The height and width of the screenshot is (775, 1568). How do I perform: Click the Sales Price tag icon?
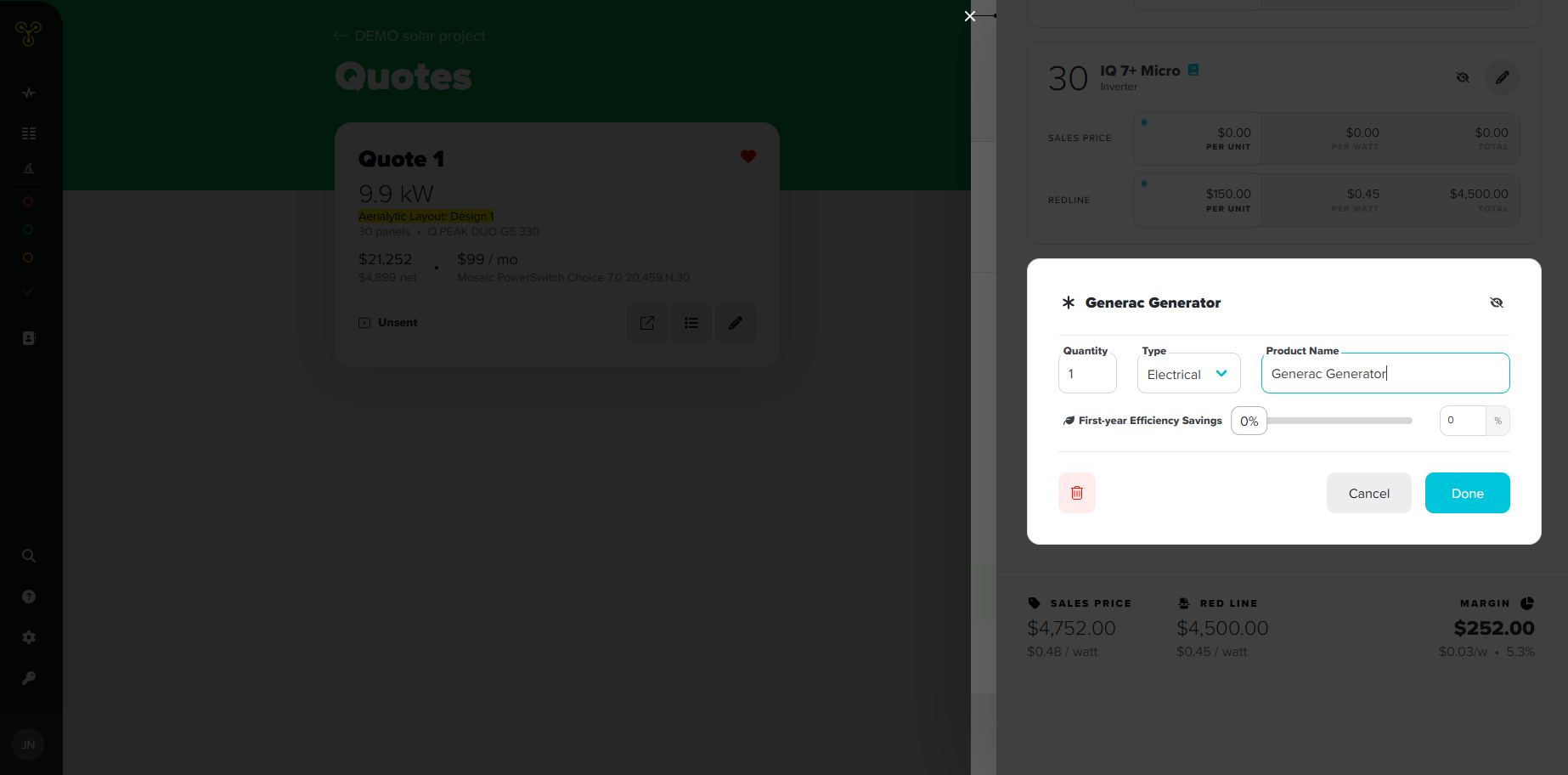pyautogui.click(x=1034, y=603)
